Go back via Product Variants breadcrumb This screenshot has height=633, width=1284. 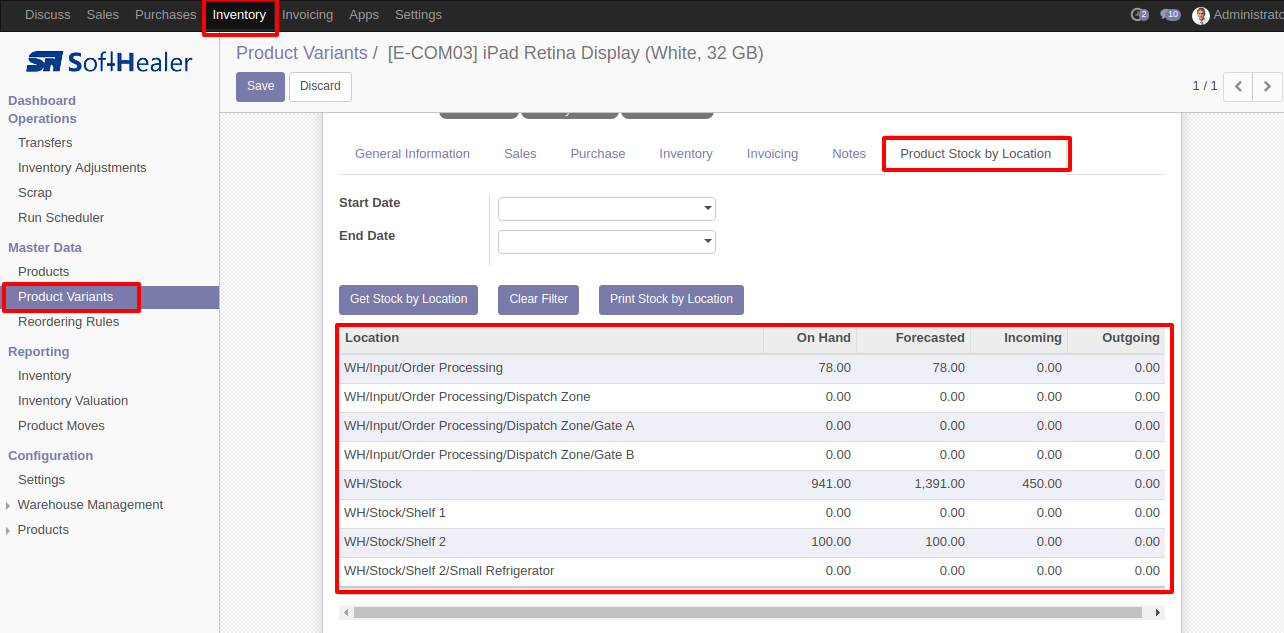point(302,53)
